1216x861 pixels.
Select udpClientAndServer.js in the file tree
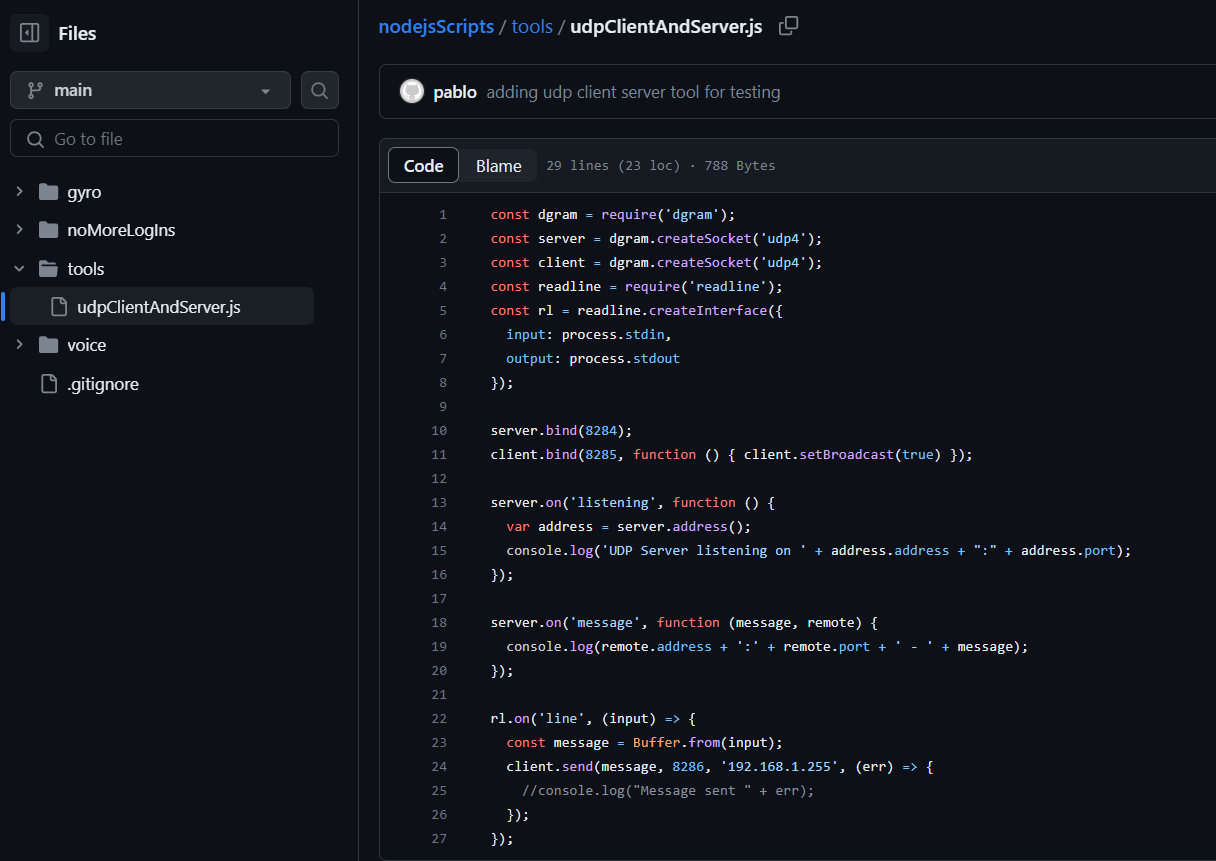pos(158,307)
